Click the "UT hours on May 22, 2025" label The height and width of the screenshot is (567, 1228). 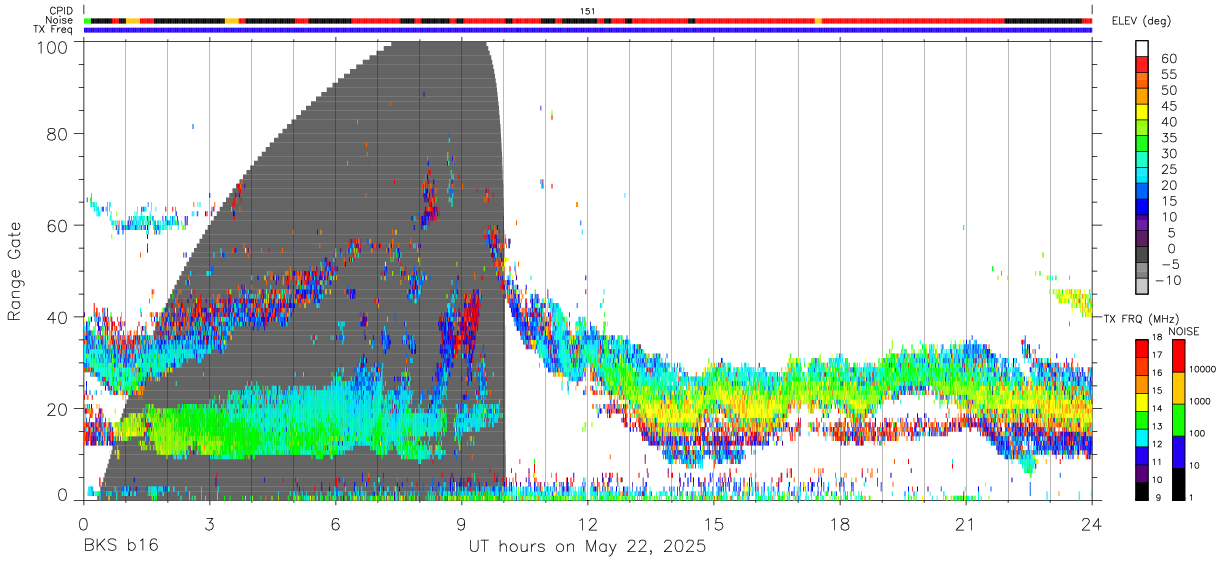pyautogui.click(x=588, y=547)
